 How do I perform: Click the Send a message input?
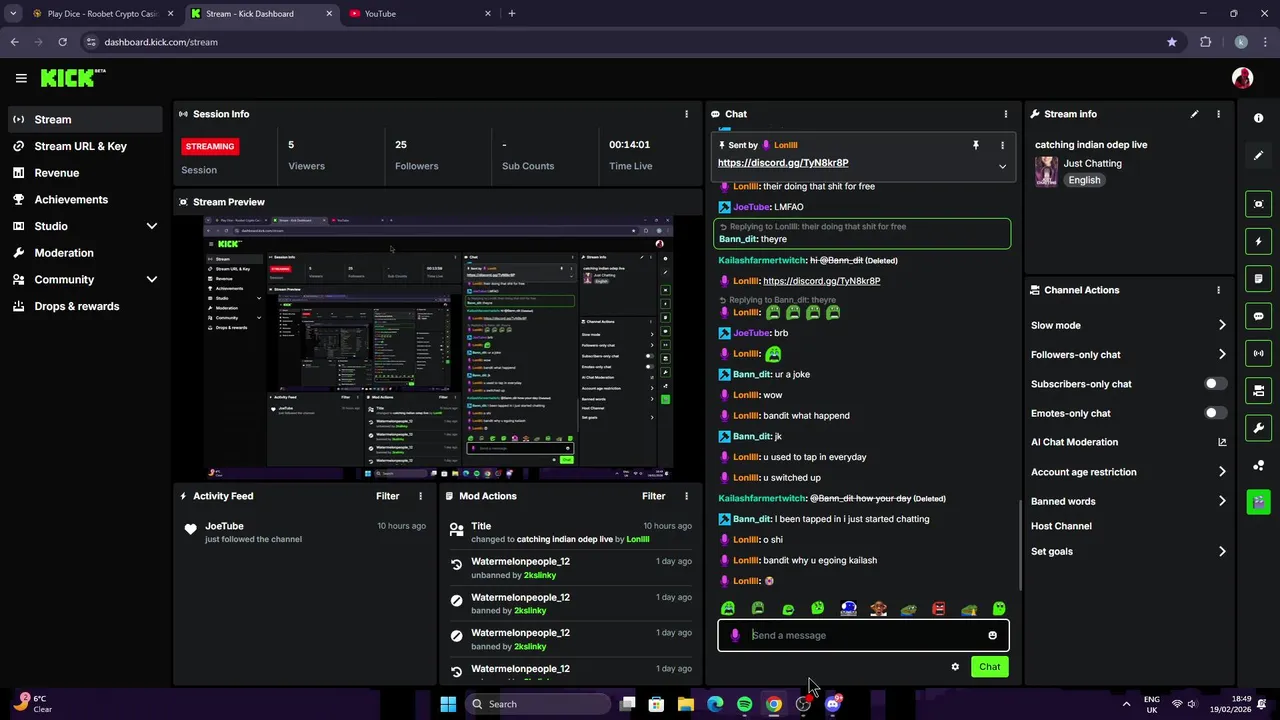[x=863, y=635]
